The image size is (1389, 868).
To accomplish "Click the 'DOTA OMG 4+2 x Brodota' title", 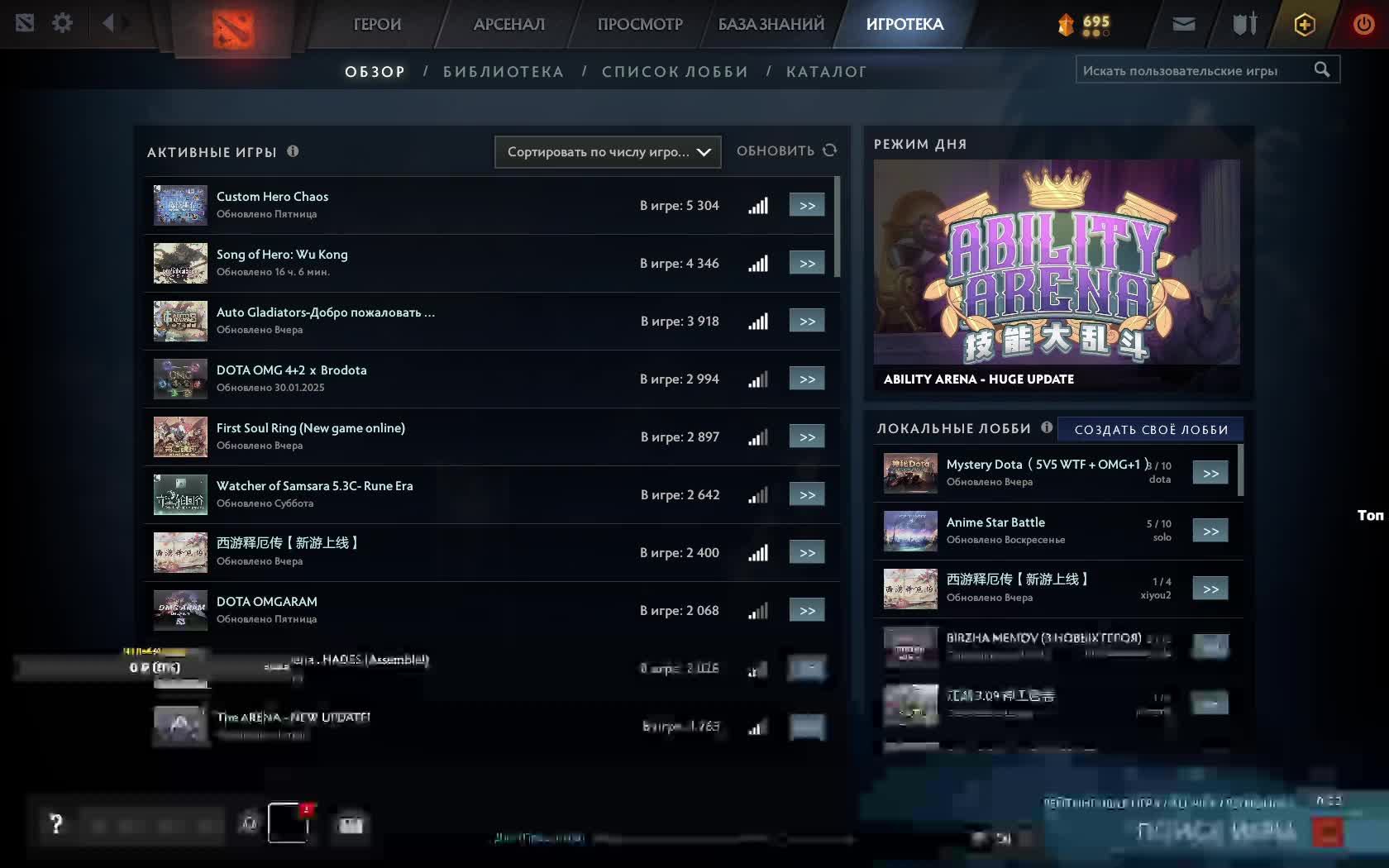I will click(x=291, y=370).
